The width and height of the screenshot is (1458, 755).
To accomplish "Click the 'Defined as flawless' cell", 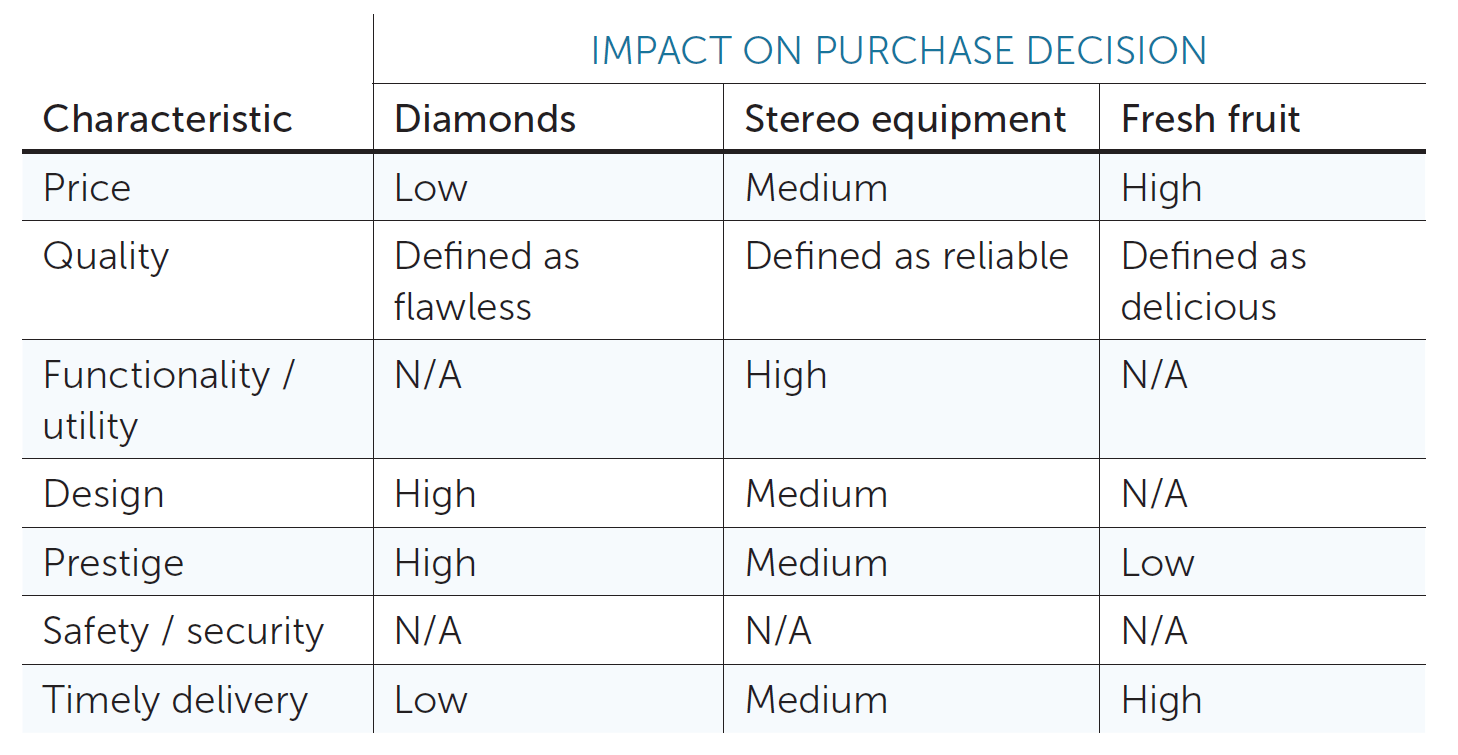I will (x=486, y=280).
